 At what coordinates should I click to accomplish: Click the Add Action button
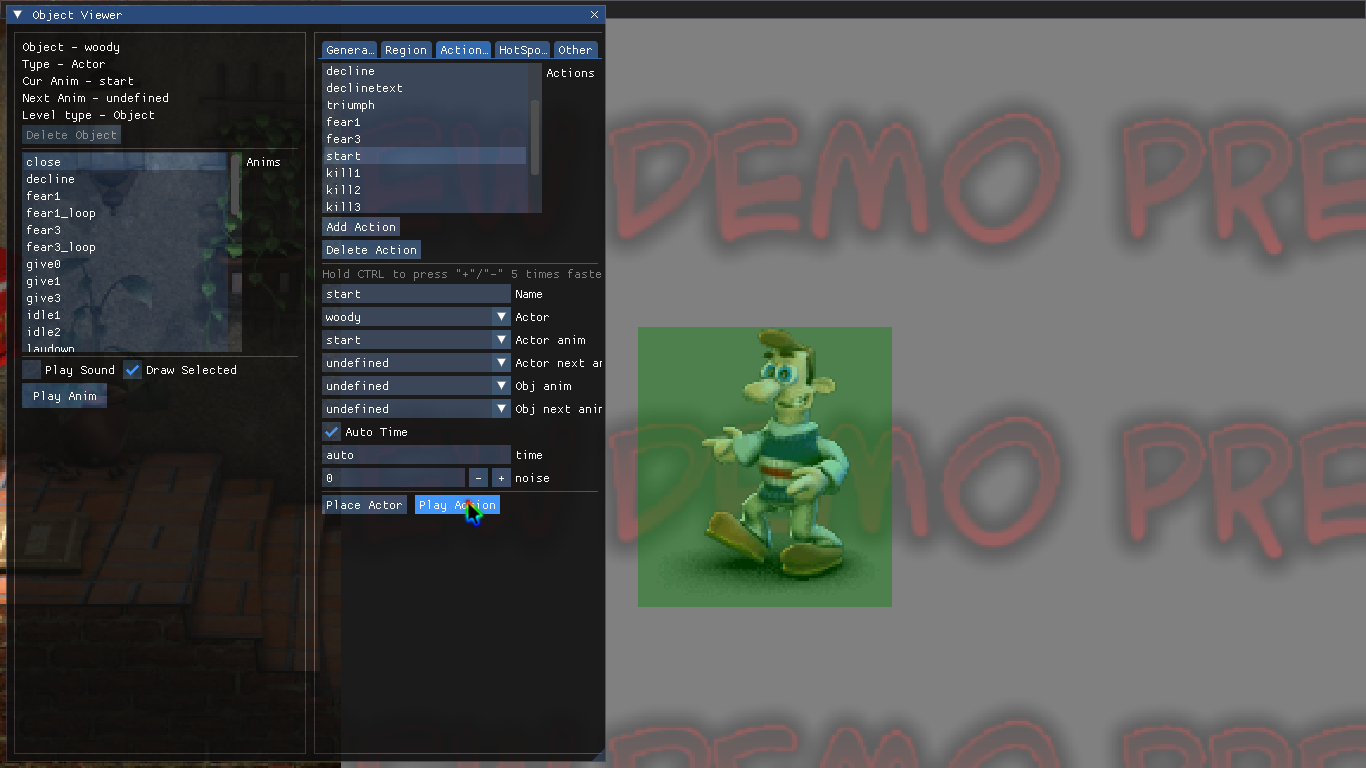click(361, 227)
